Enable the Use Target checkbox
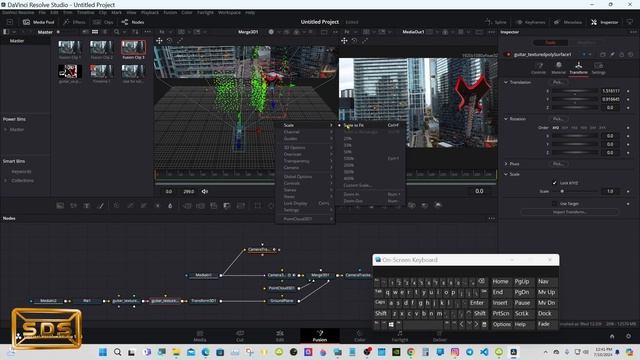 pos(554,203)
